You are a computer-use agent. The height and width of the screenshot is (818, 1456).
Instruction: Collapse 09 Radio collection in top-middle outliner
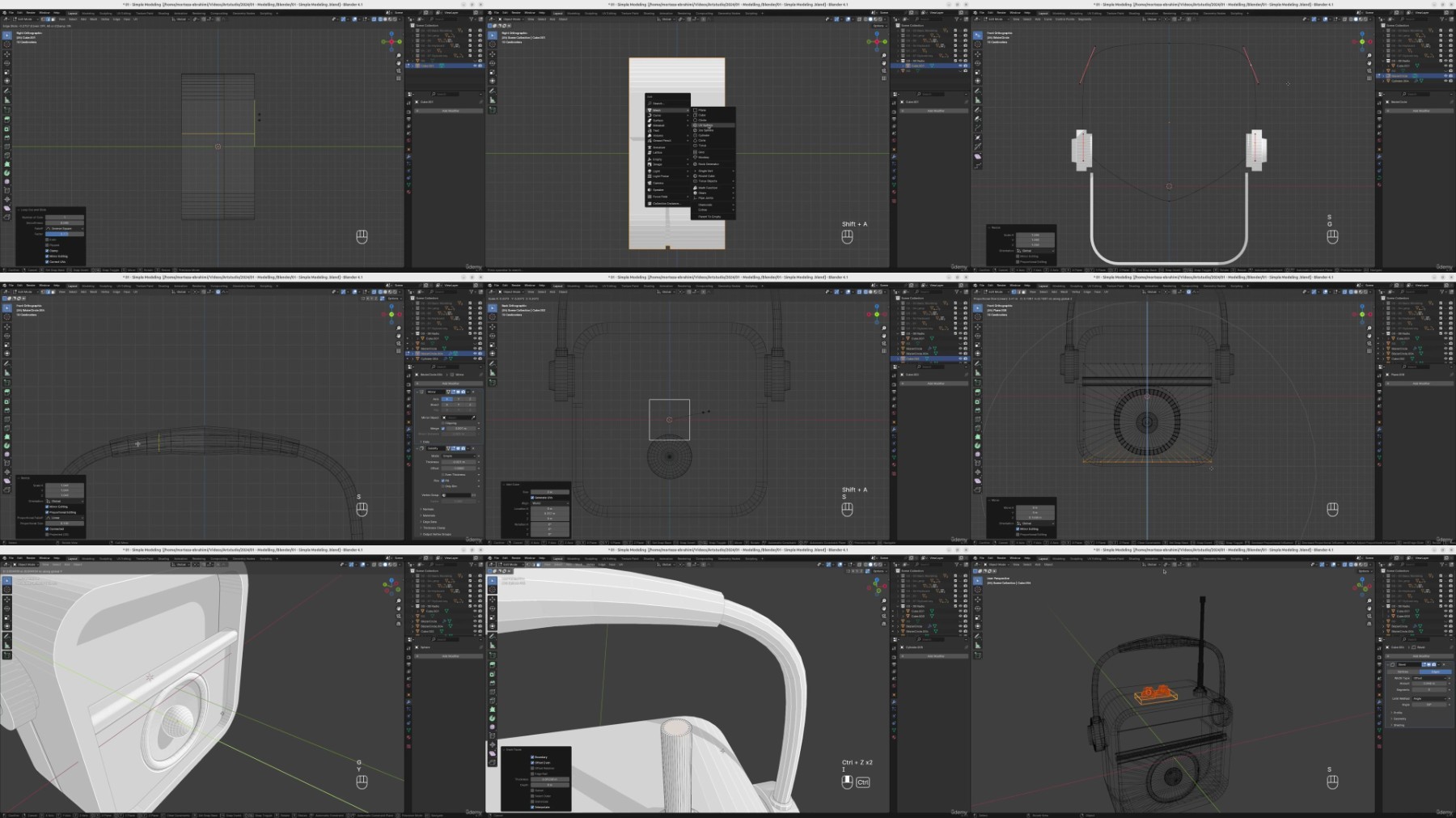pyautogui.click(x=898, y=61)
